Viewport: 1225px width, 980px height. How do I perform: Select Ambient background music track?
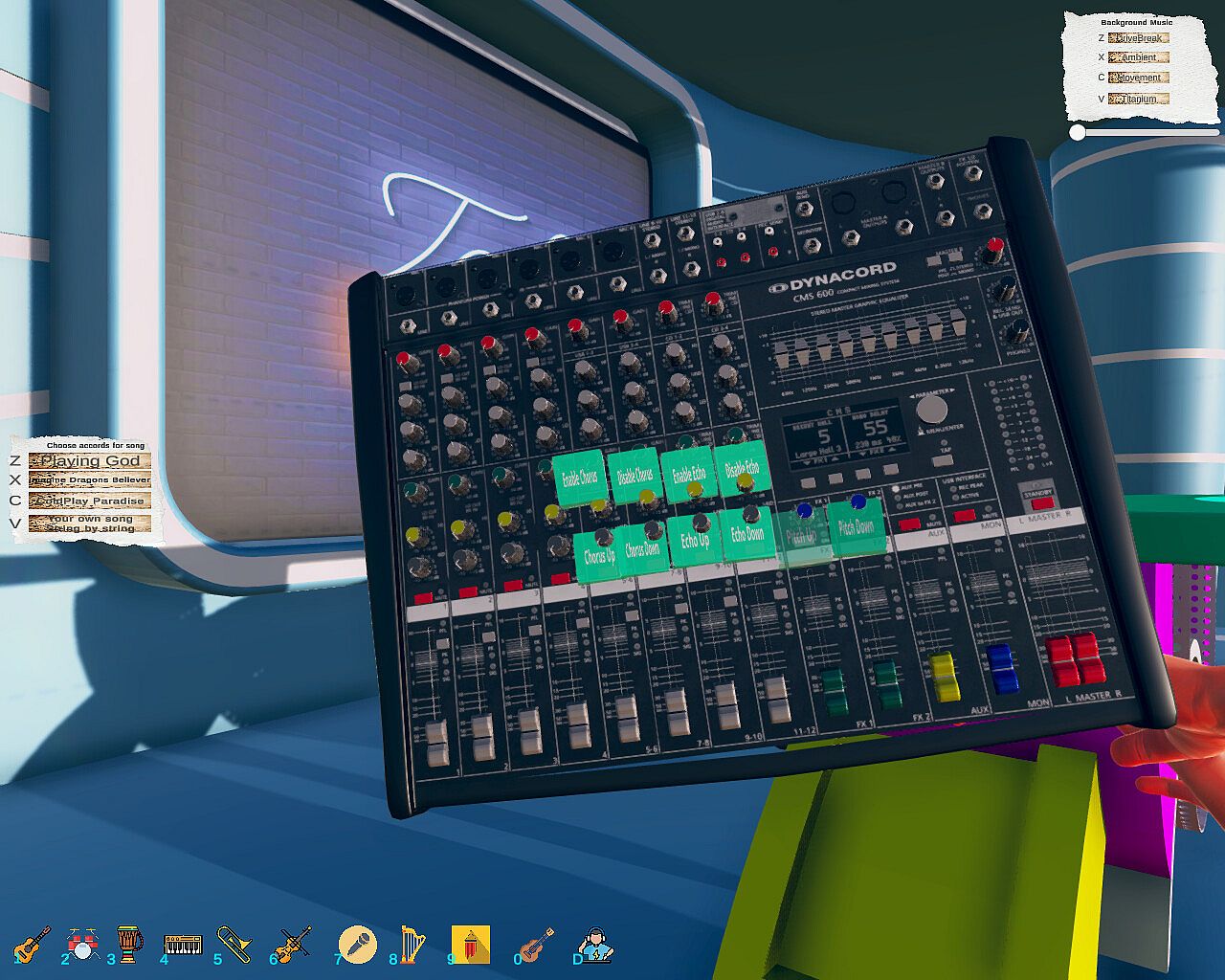coord(1138,57)
